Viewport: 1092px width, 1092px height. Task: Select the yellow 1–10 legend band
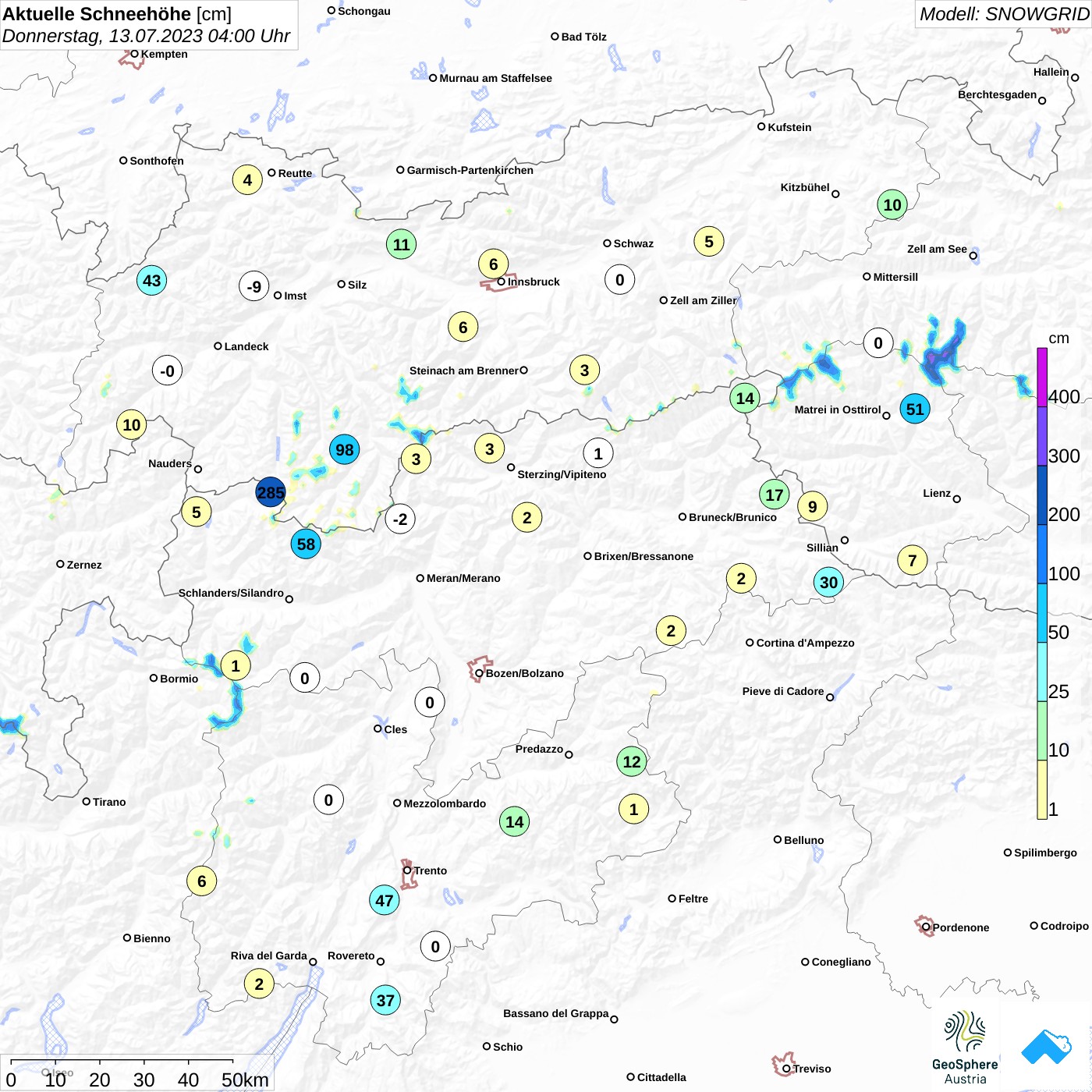pos(1042,789)
